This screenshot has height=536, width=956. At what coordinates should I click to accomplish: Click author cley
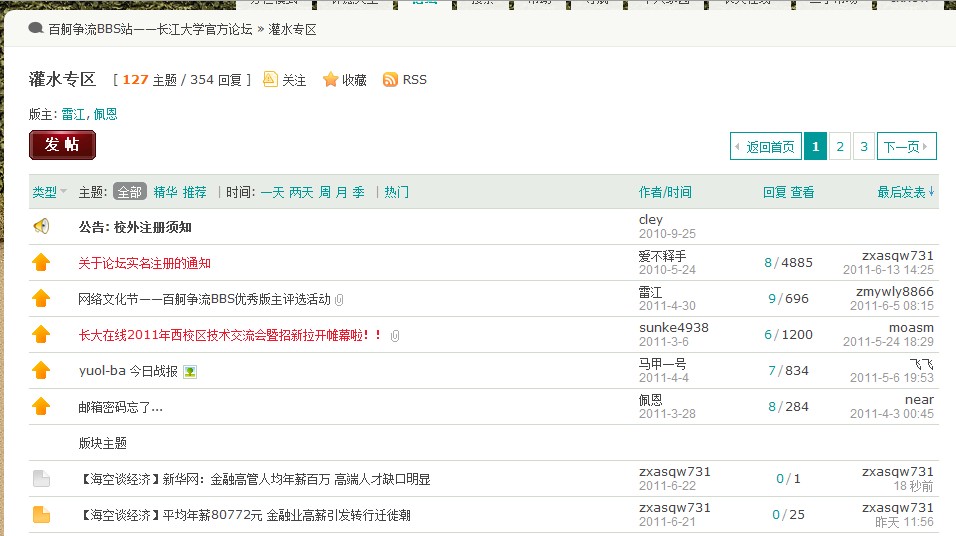point(651,220)
